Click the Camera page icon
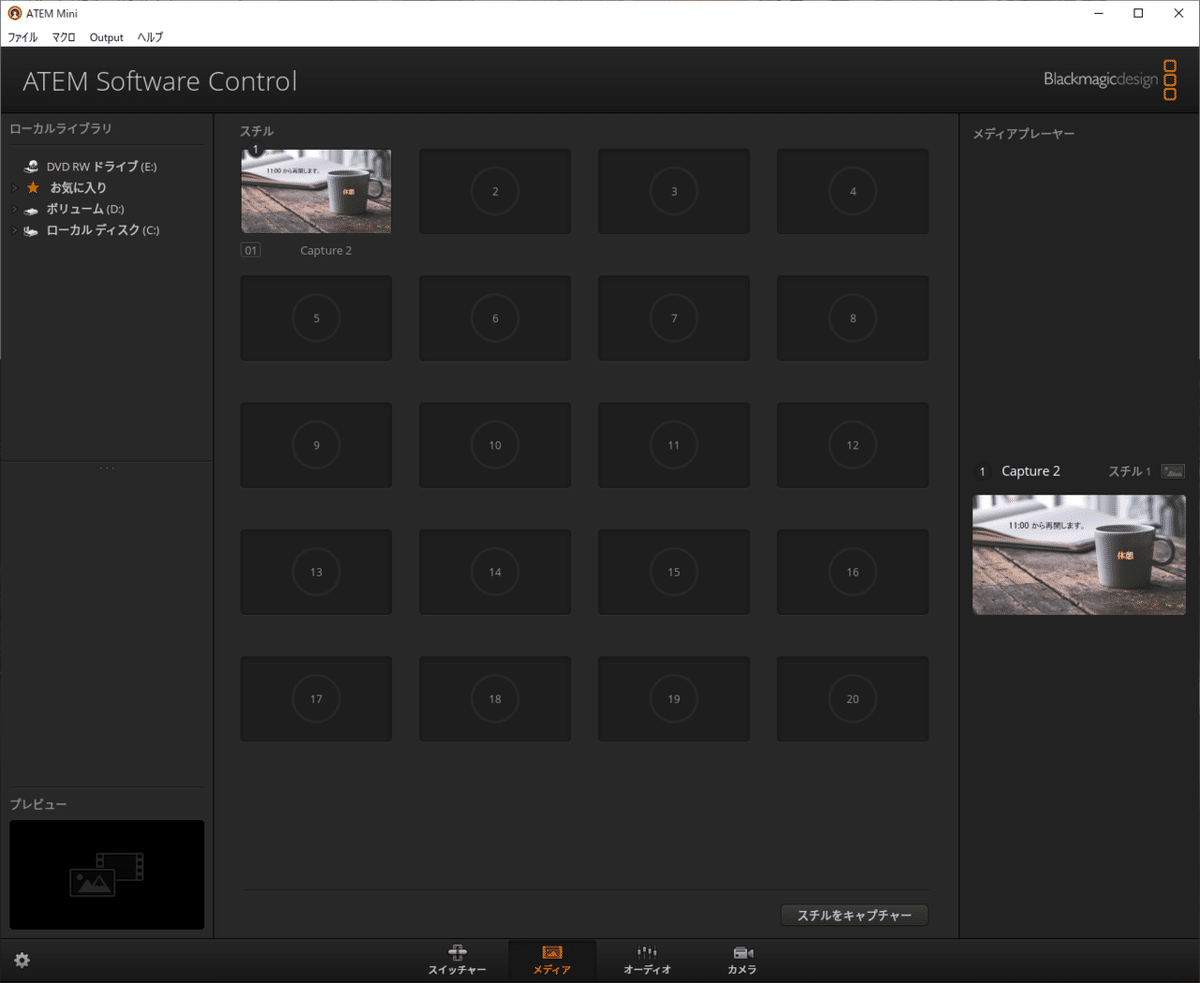This screenshot has height=983, width=1200. point(742,953)
